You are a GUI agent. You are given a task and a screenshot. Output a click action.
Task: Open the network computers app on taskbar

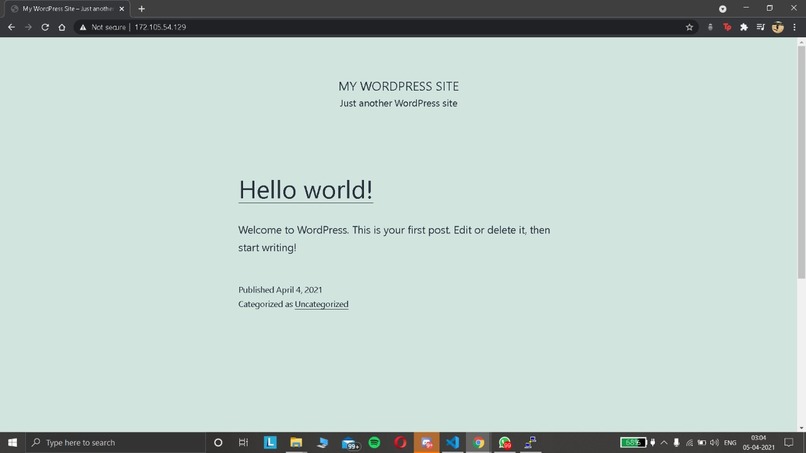point(530,443)
